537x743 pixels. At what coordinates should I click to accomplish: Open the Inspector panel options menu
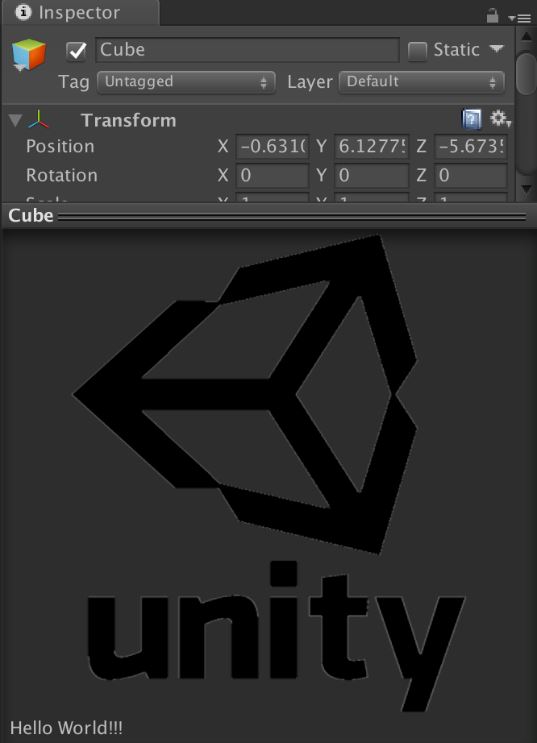[x=520, y=18]
